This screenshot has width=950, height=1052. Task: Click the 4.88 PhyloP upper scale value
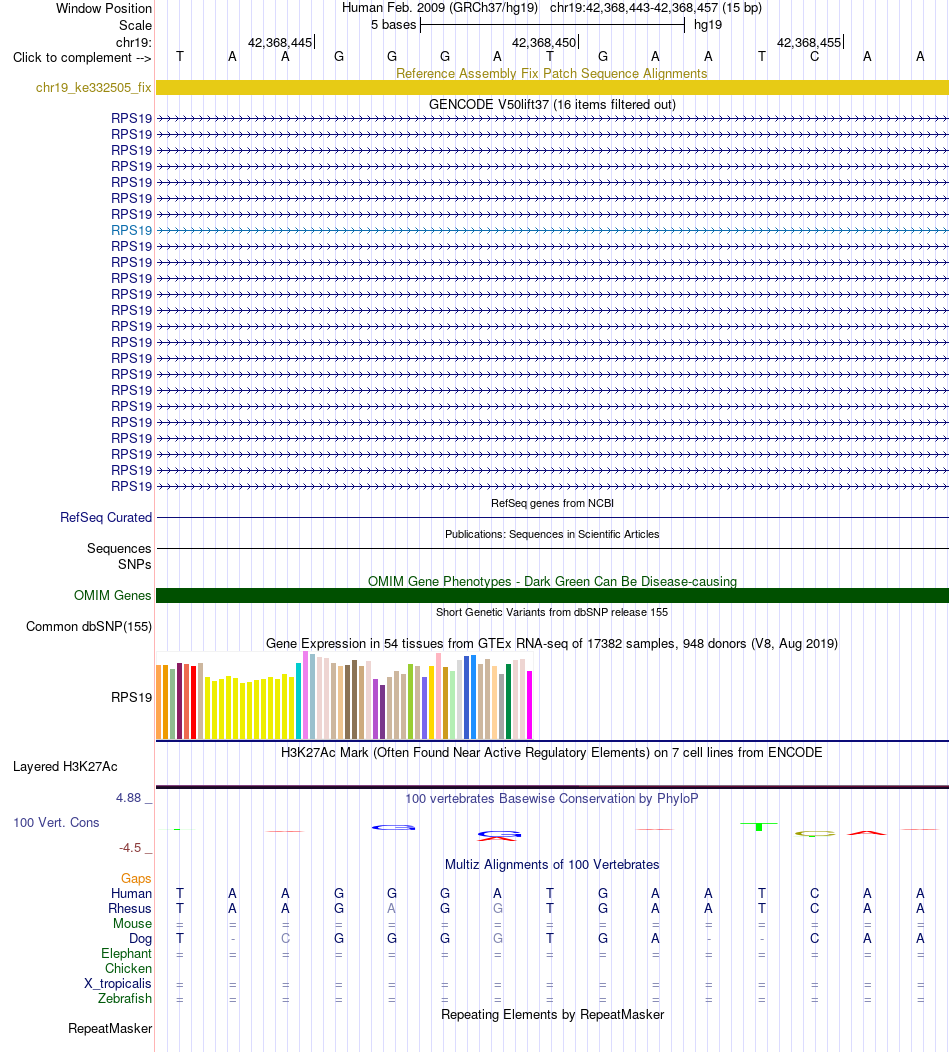coord(129,798)
